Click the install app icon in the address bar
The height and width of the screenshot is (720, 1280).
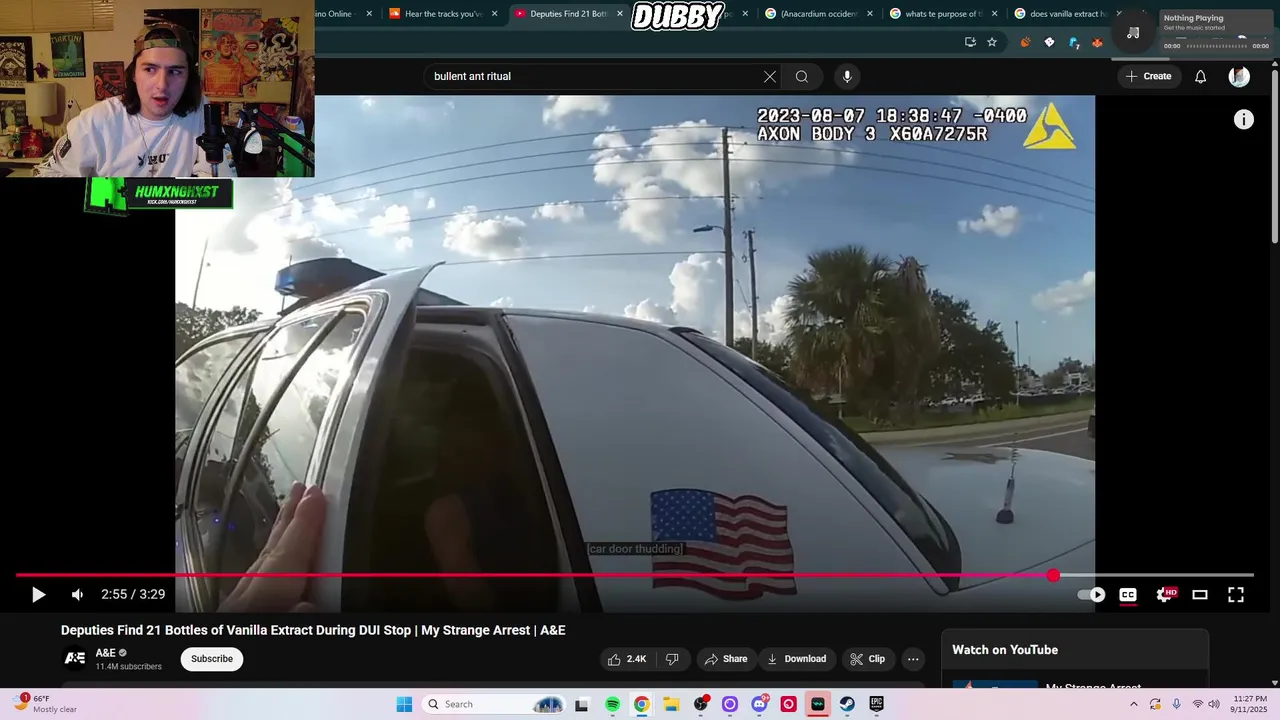(970, 42)
